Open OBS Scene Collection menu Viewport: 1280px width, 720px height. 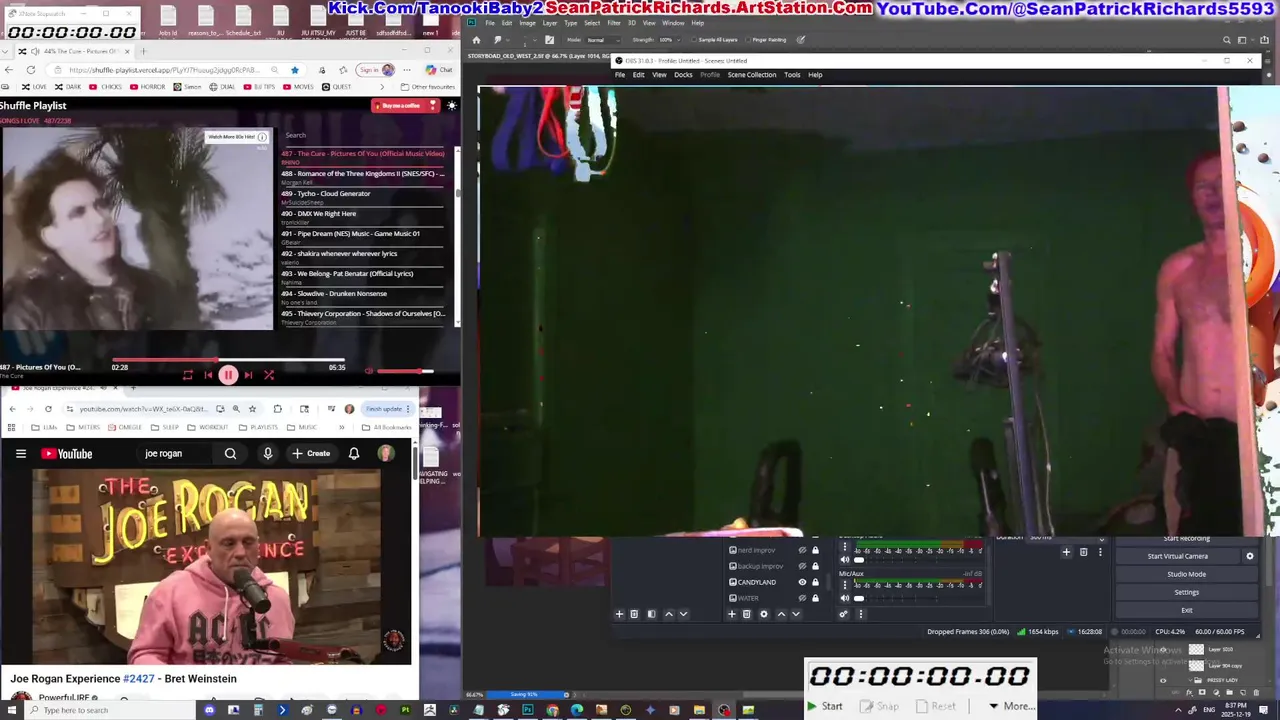coord(752,75)
